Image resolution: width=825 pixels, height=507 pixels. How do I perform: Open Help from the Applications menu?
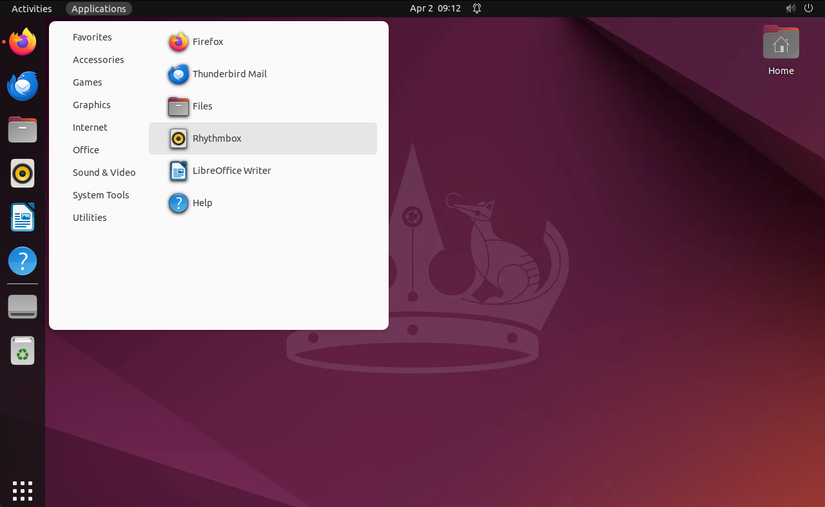(263, 203)
